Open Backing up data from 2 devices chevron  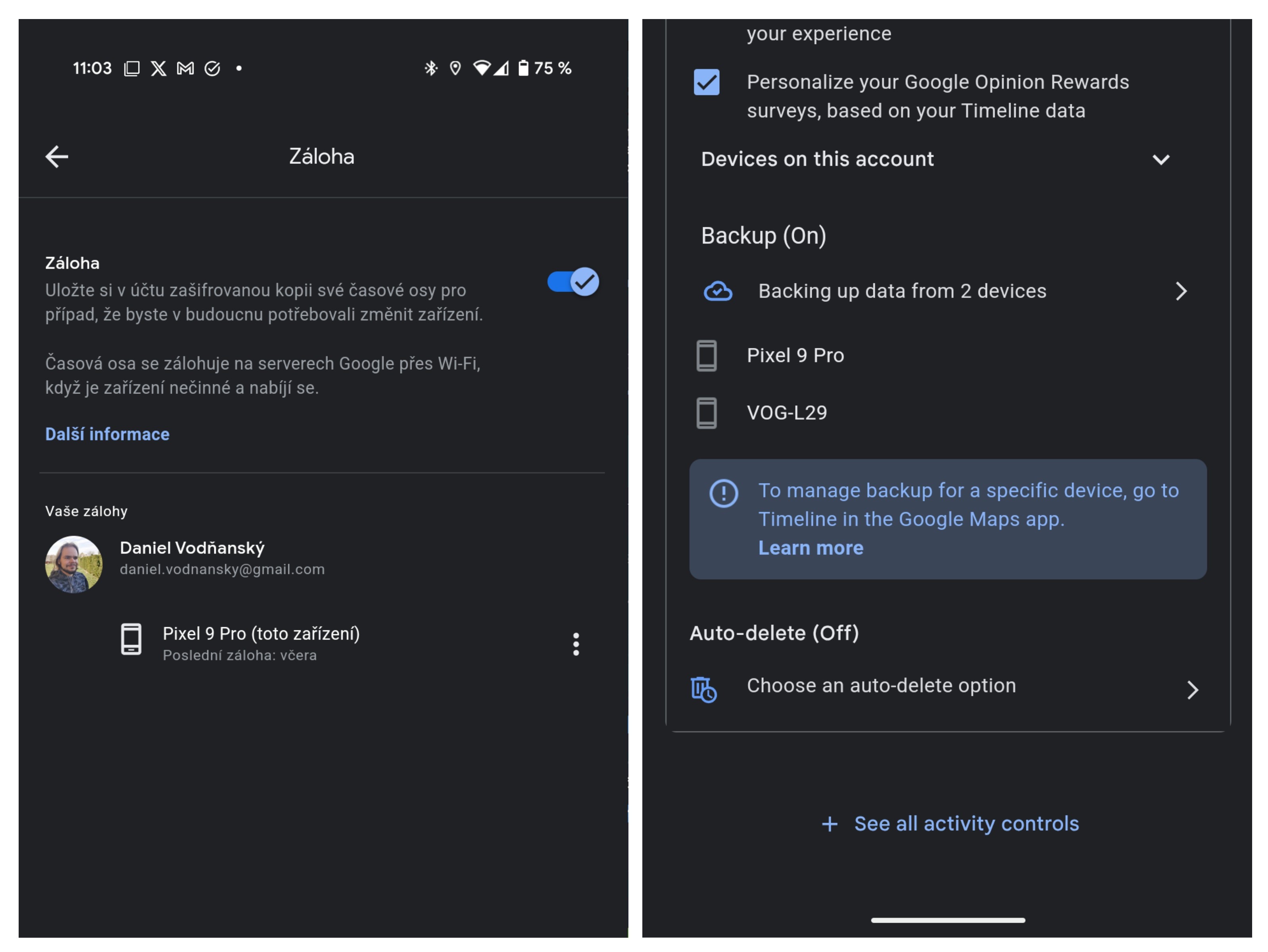1181,291
